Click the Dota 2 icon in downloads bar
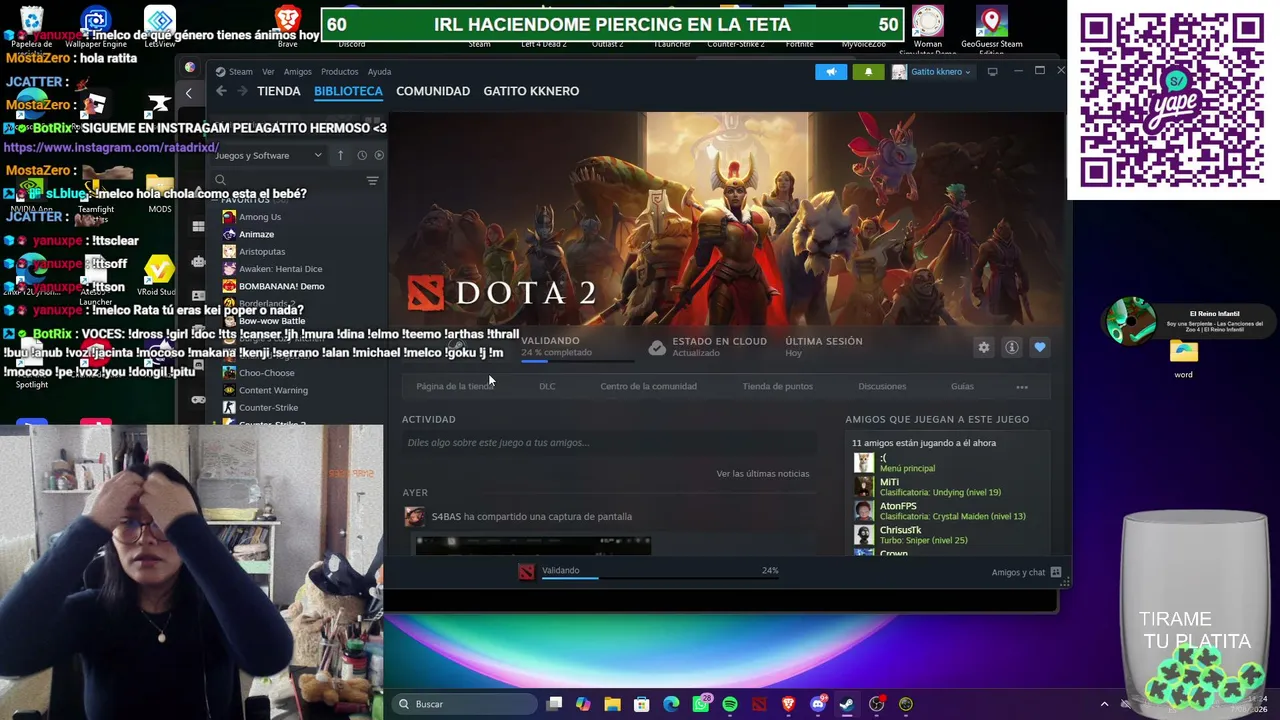The image size is (1280, 720). pos(526,571)
